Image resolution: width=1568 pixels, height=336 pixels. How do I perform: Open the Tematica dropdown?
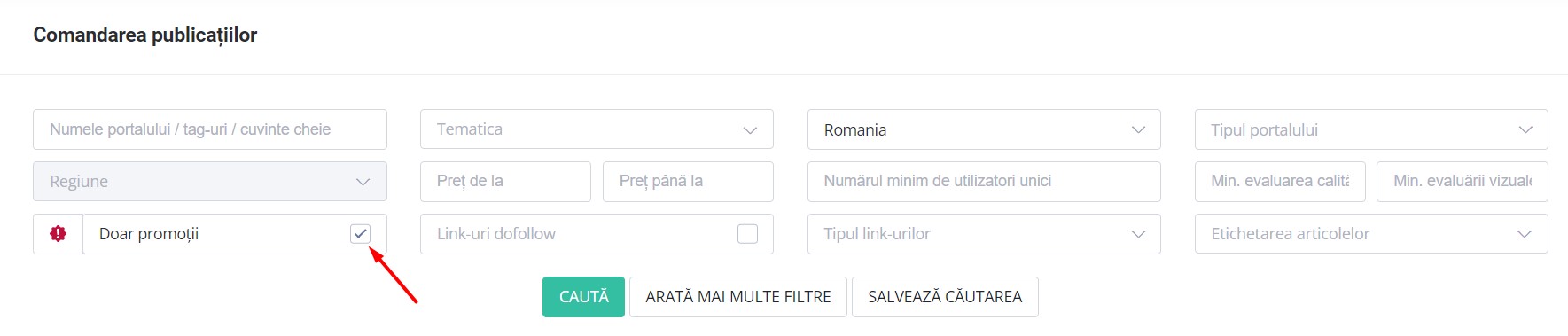point(597,129)
